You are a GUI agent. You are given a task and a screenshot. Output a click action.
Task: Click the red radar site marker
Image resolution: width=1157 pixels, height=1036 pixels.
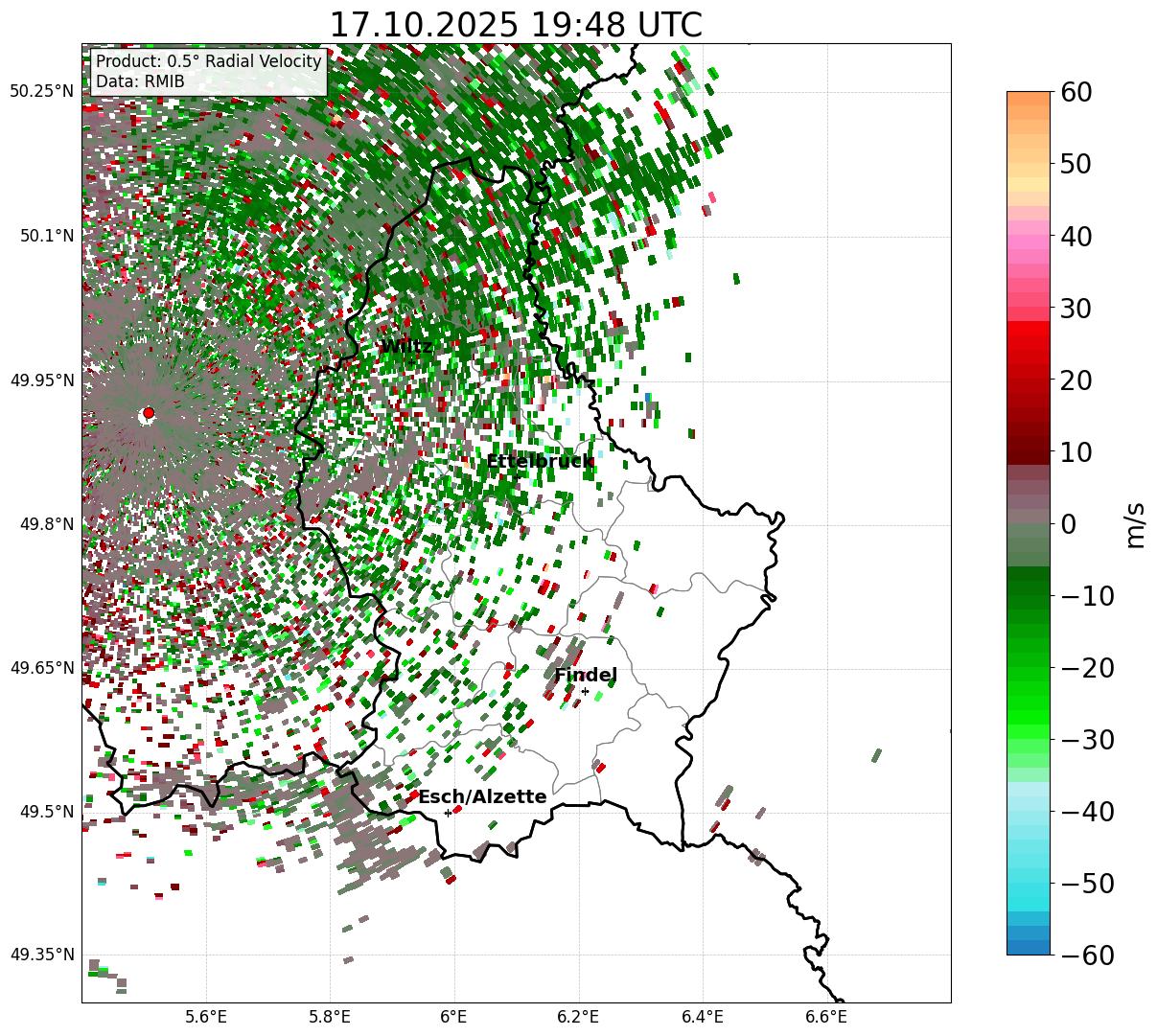(149, 413)
